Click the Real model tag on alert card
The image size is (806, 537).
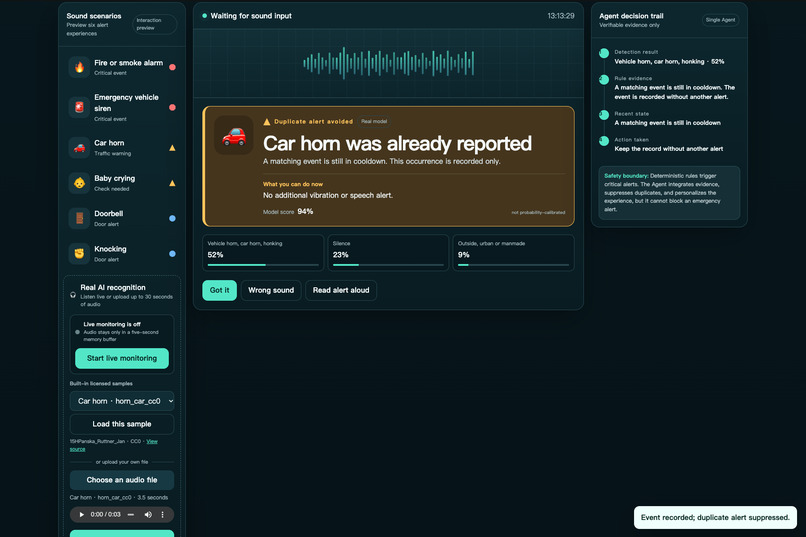[374, 122]
